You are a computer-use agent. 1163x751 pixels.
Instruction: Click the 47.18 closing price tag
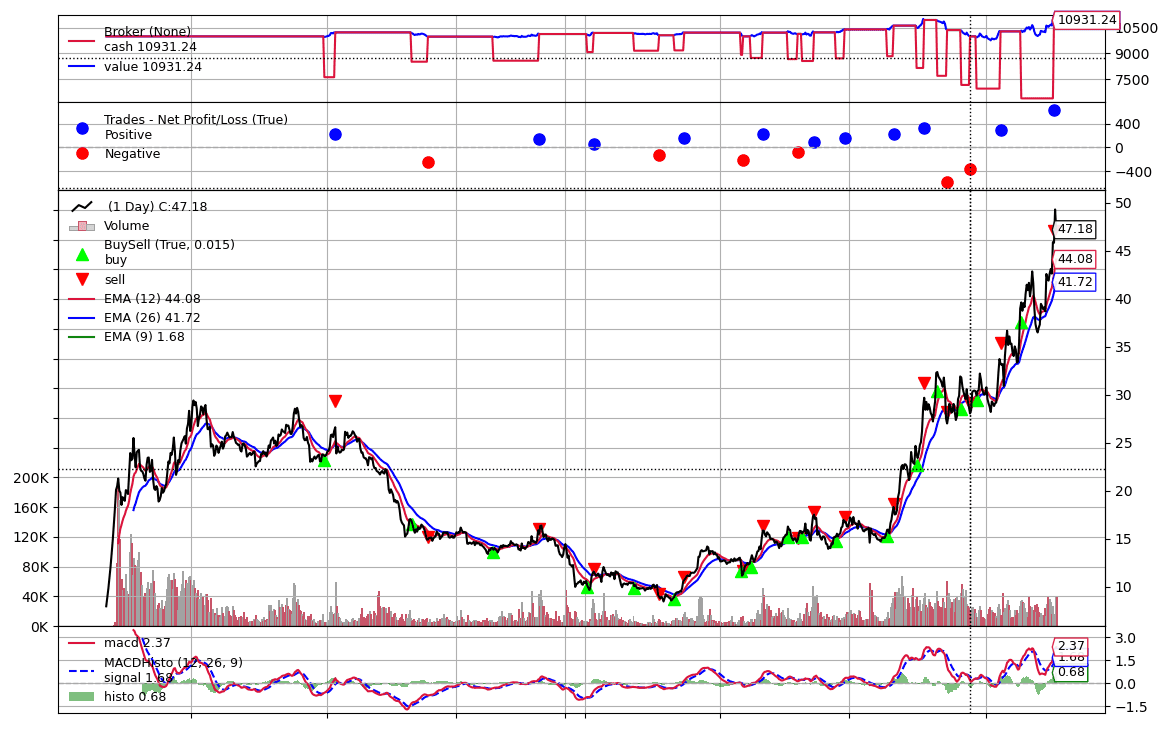pos(1075,229)
